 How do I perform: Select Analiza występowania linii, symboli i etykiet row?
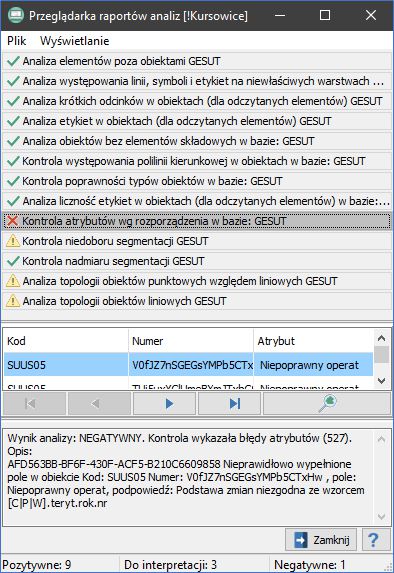197,81
